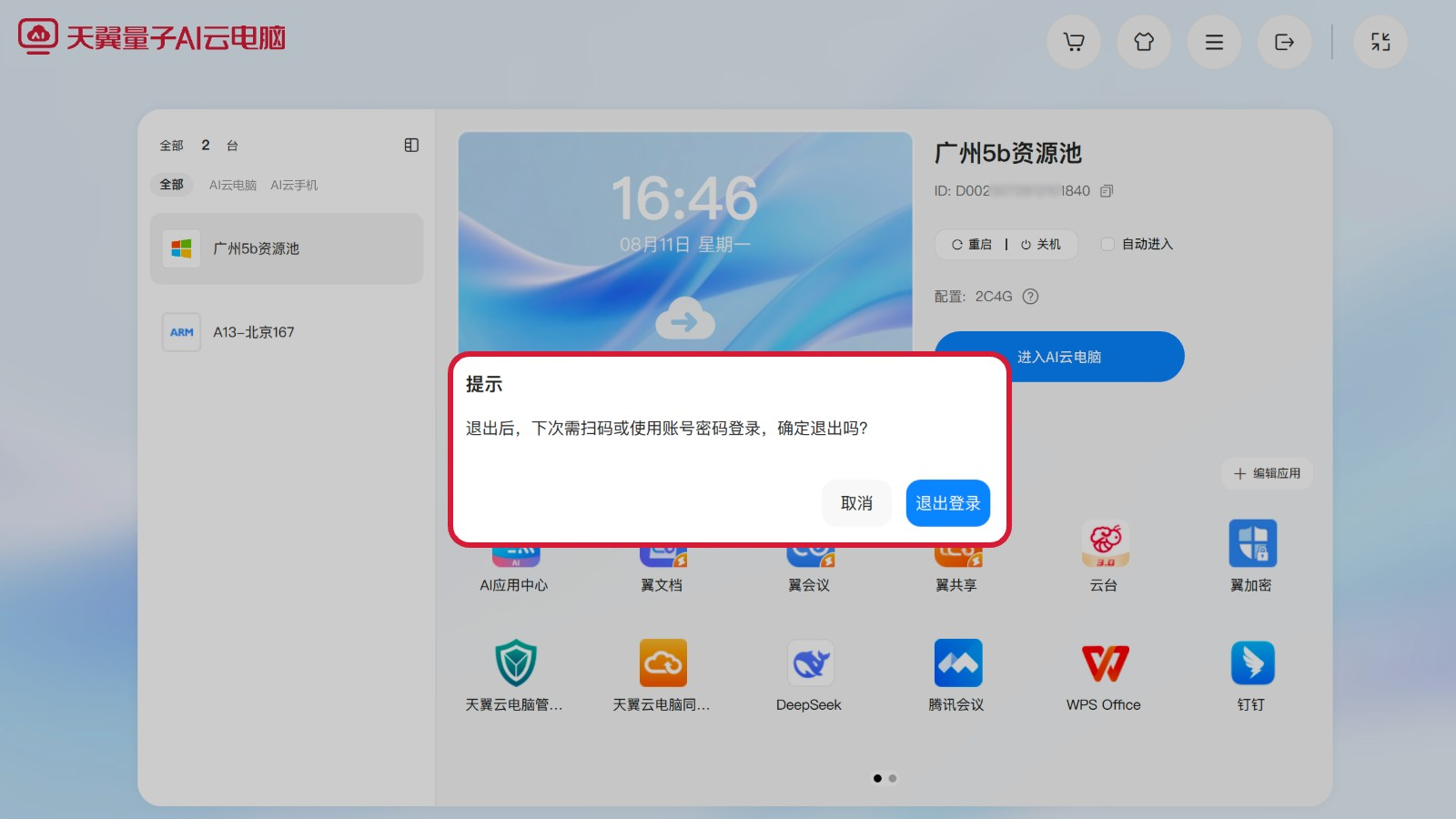Screen dimensions: 1456x819
Task: Click the 翼会议 label
Action: pos(809,585)
